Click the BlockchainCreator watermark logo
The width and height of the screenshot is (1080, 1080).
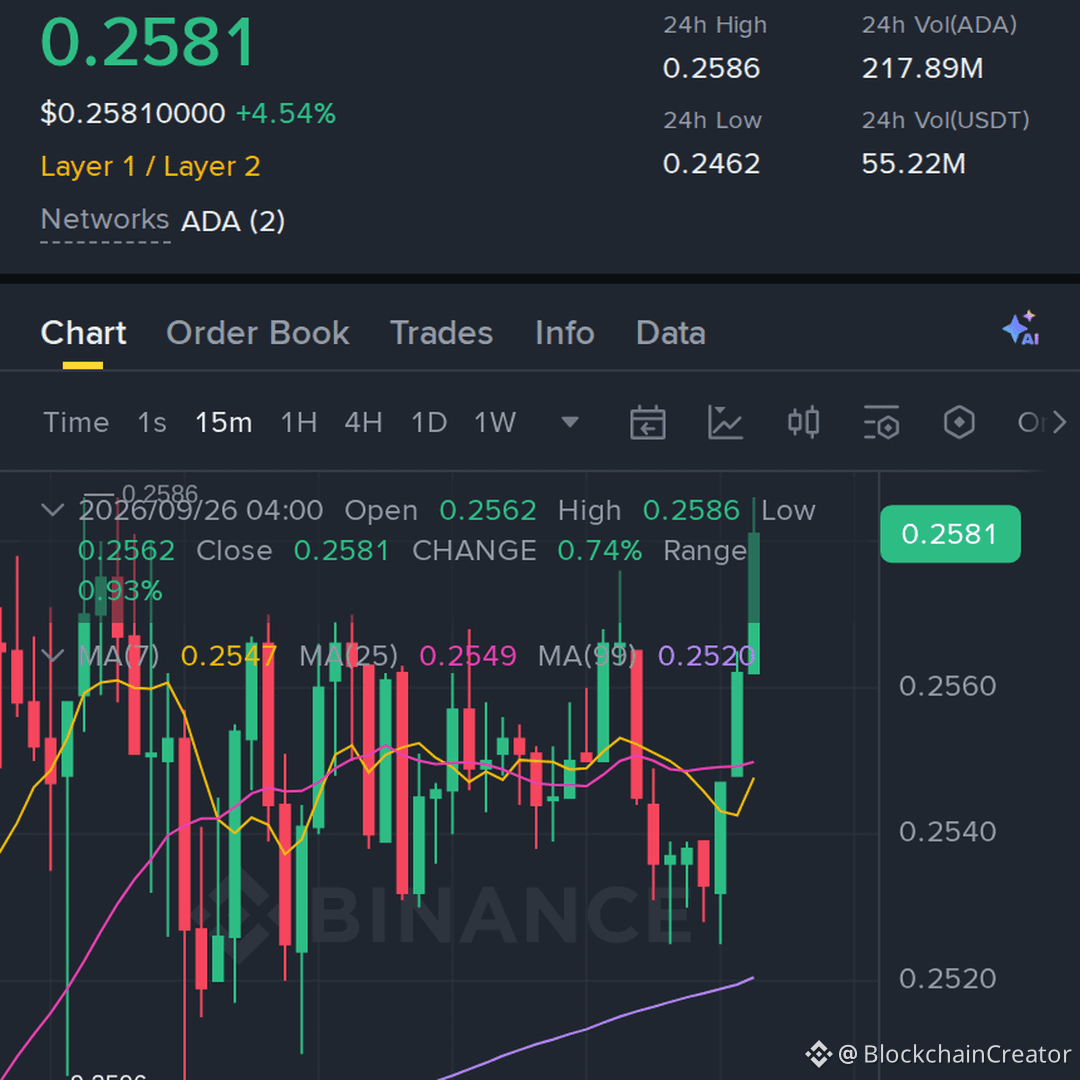(x=818, y=1054)
